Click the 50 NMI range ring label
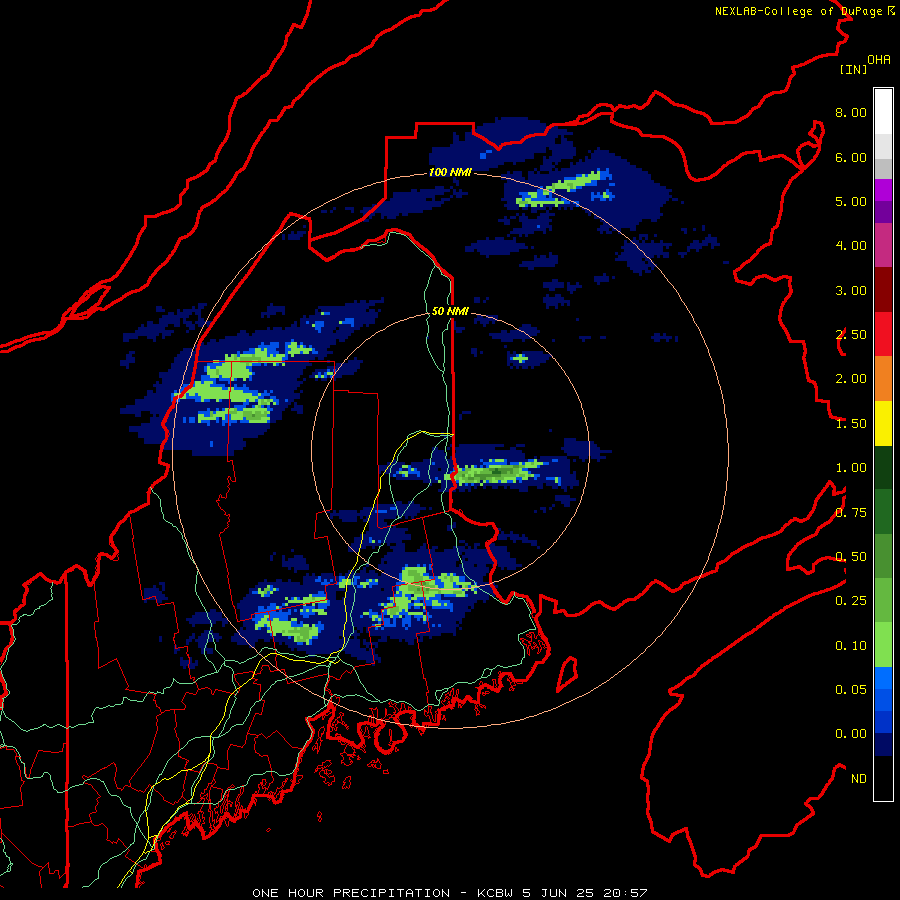The image size is (900, 900). 450,311
